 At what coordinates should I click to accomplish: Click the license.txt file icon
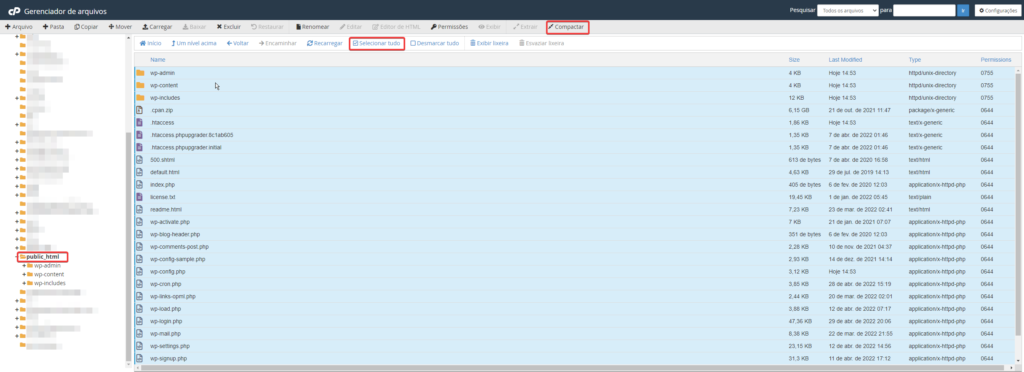[x=139, y=197]
